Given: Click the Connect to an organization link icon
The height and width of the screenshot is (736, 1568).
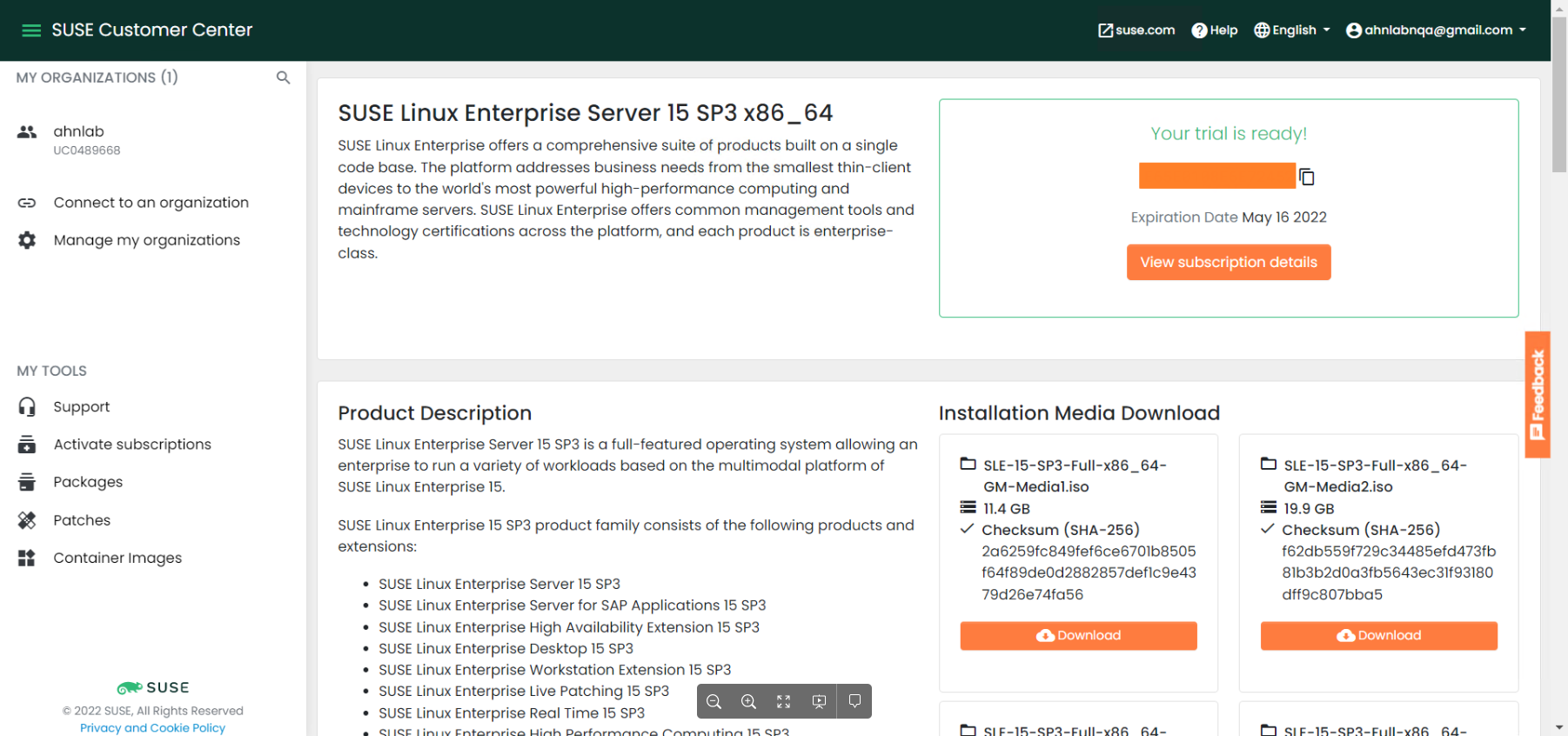Looking at the screenshot, I should pos(27,203).
